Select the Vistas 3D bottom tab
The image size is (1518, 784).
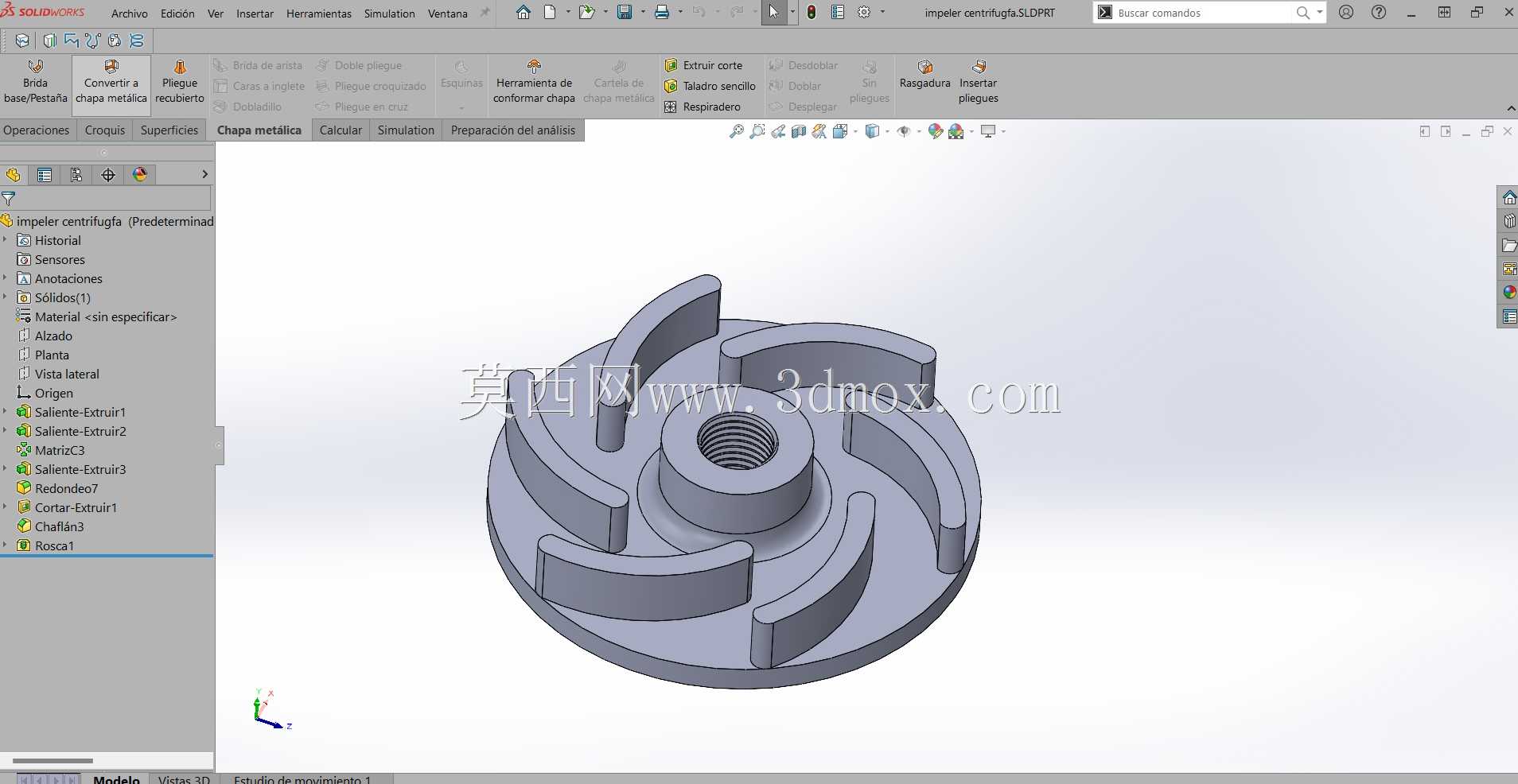click(x=184, y=779)
